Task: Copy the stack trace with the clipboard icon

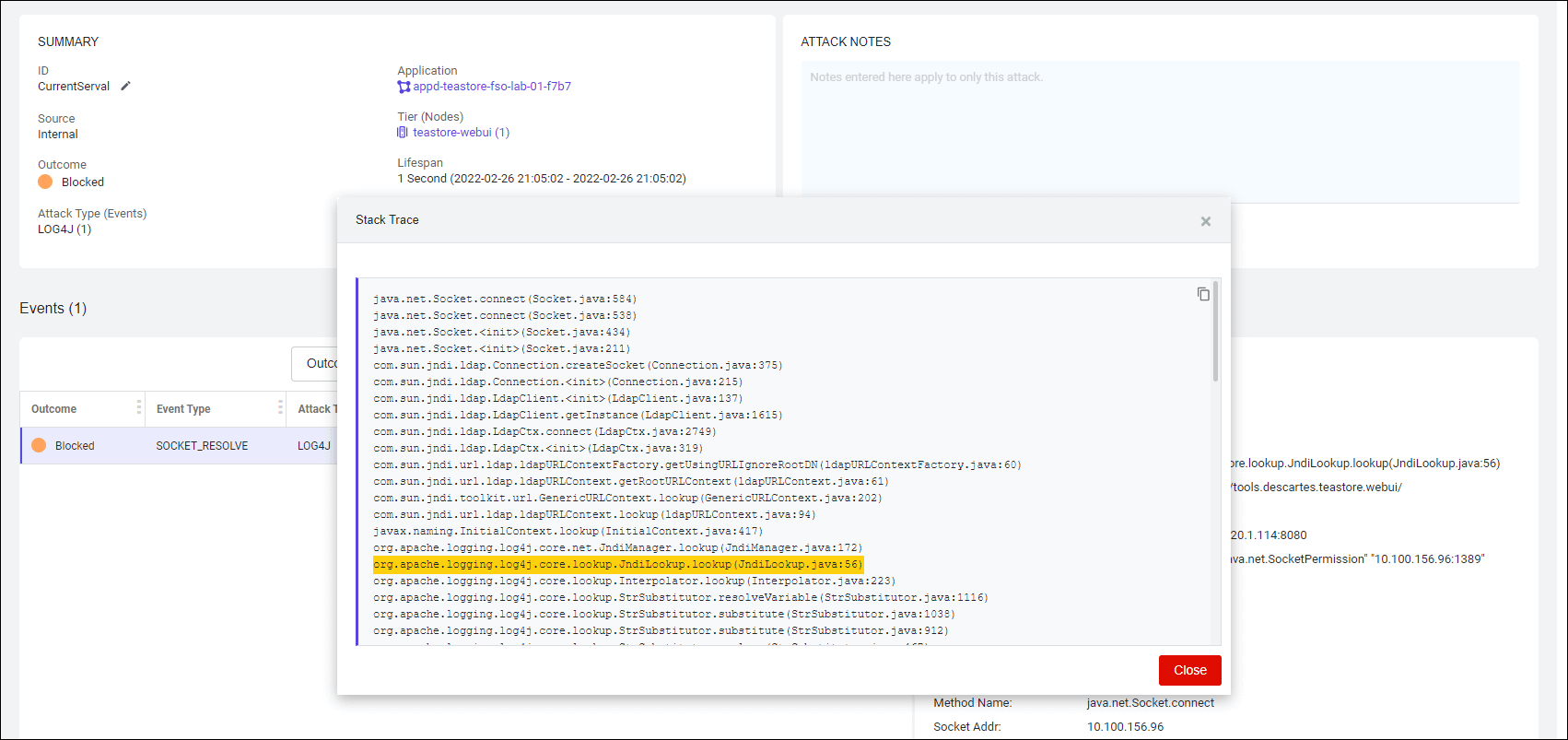Action: [x=1203, y=294]
